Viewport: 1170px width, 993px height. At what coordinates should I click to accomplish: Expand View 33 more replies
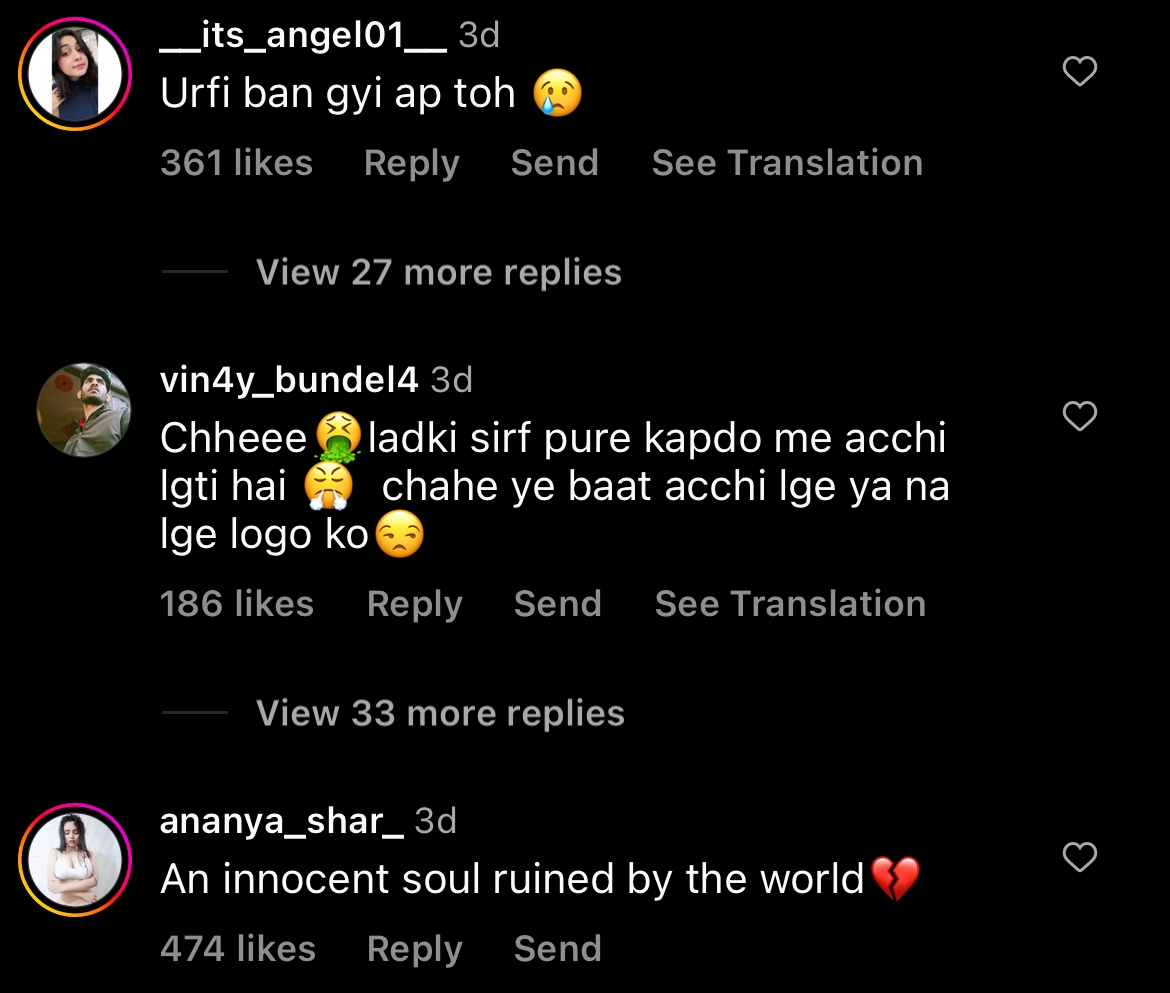440,714
